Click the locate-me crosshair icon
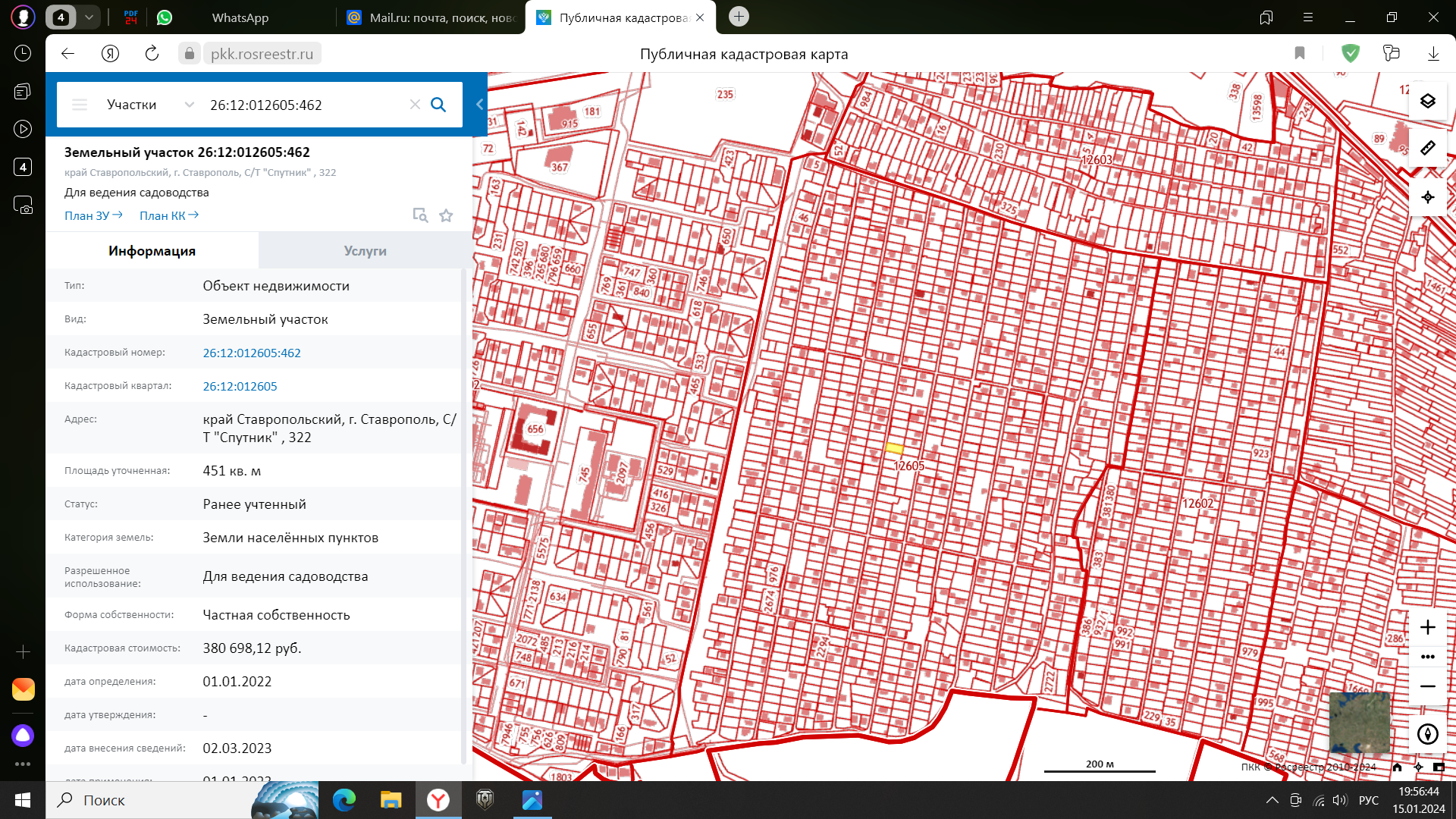 coord(1427,197)
